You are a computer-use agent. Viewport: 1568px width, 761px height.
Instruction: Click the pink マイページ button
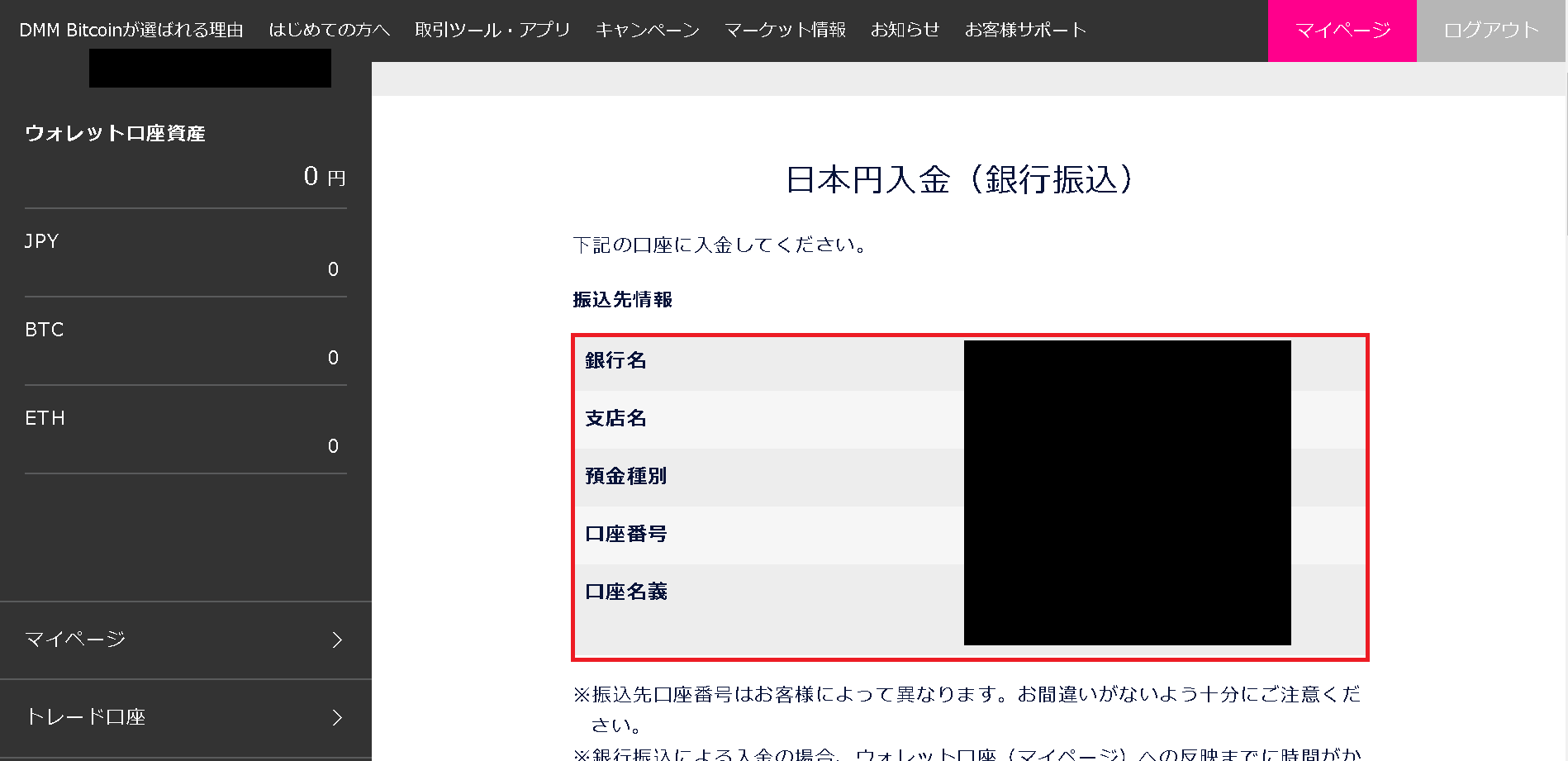pos(1342,31)
